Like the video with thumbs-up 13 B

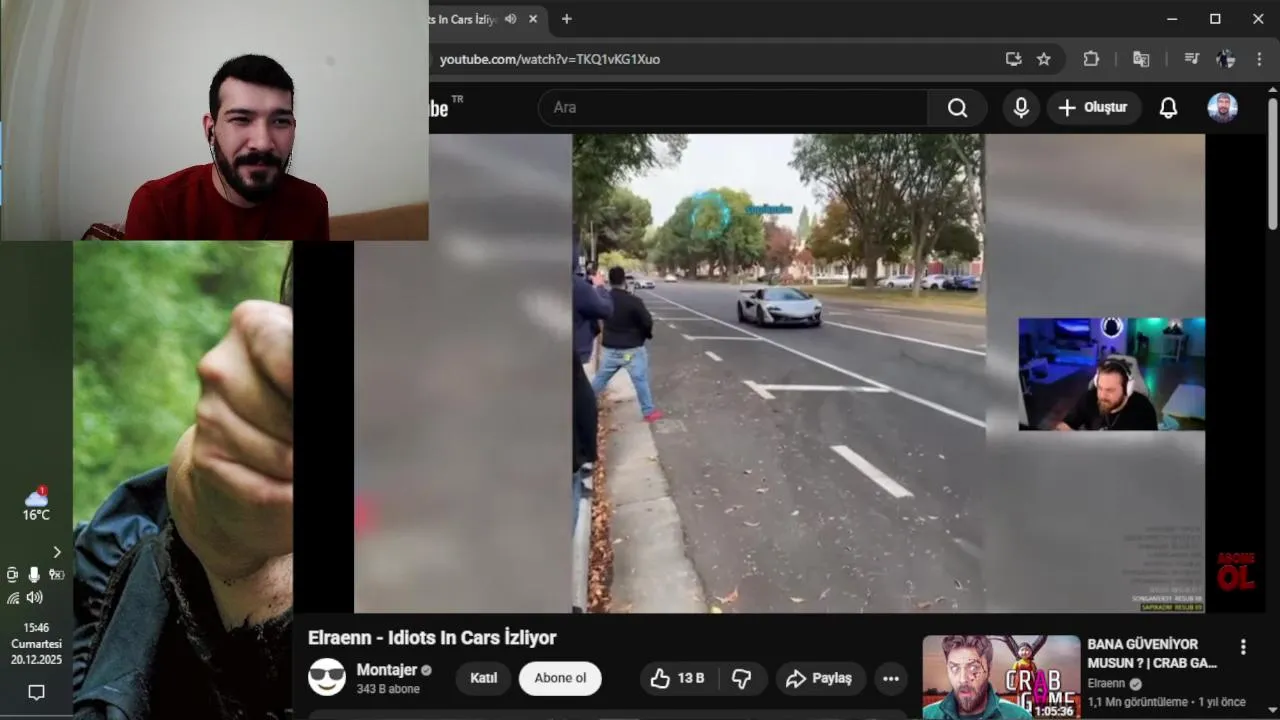677,678
